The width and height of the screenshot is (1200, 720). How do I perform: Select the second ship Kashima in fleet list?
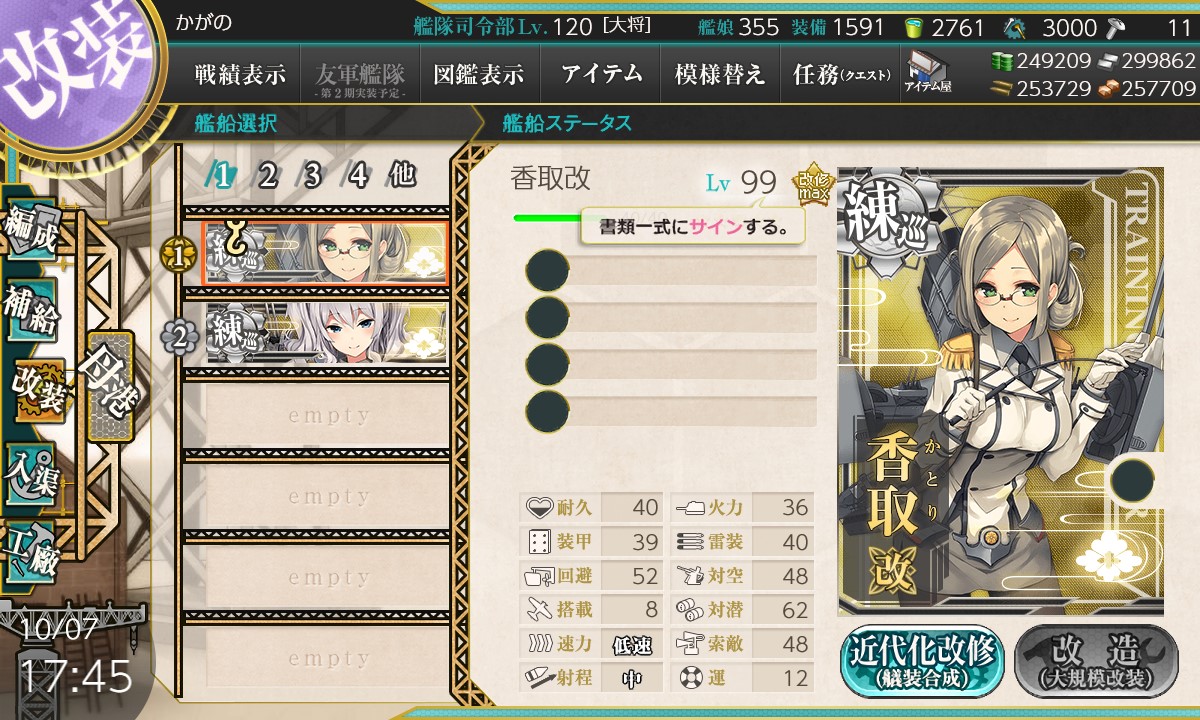point(326,333)
